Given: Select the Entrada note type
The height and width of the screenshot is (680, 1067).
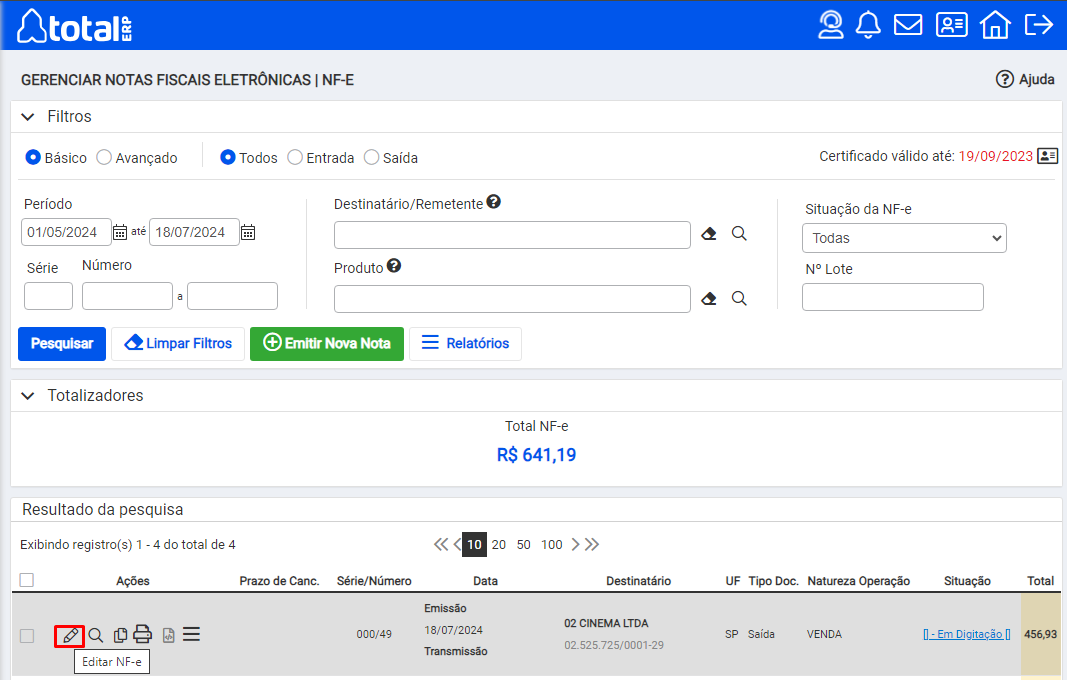Looking at the screenshot, I should pos(295,157).
